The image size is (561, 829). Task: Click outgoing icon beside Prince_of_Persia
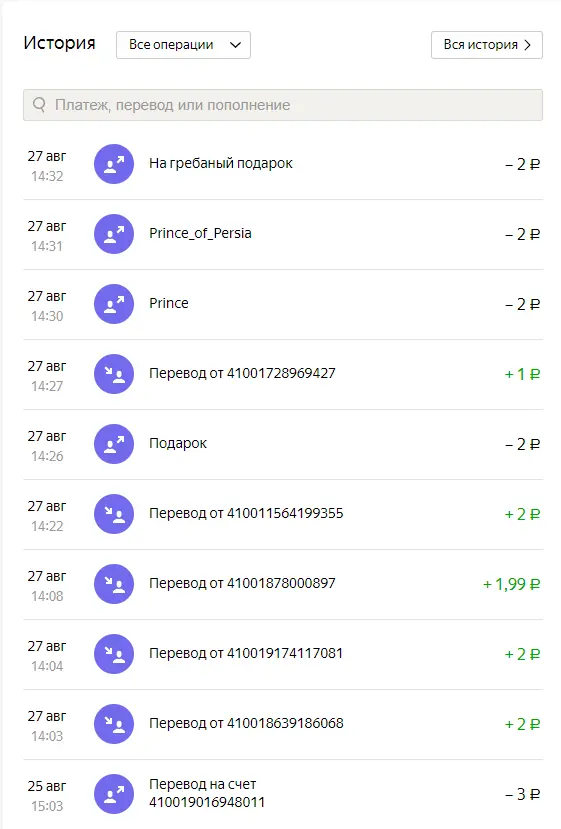pyautogui.click(x=114, y=234)
